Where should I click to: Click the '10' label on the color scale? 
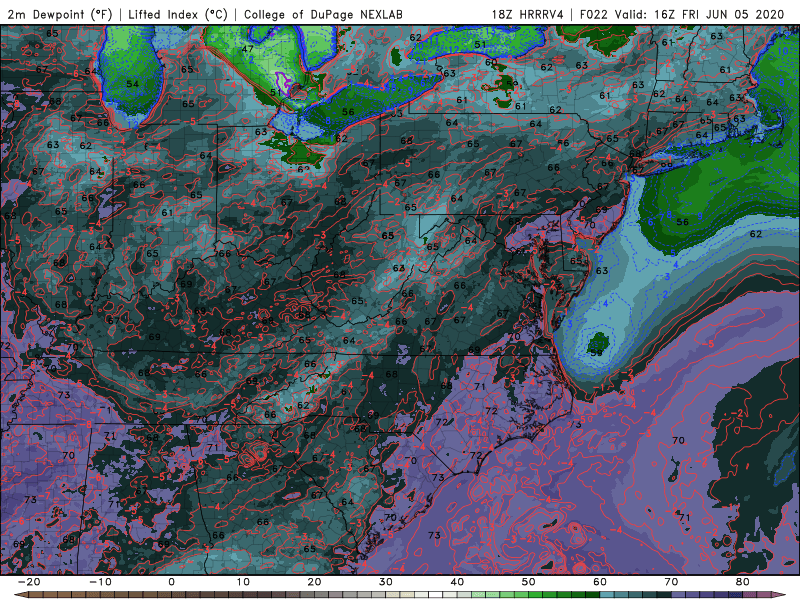coord(243,582)
